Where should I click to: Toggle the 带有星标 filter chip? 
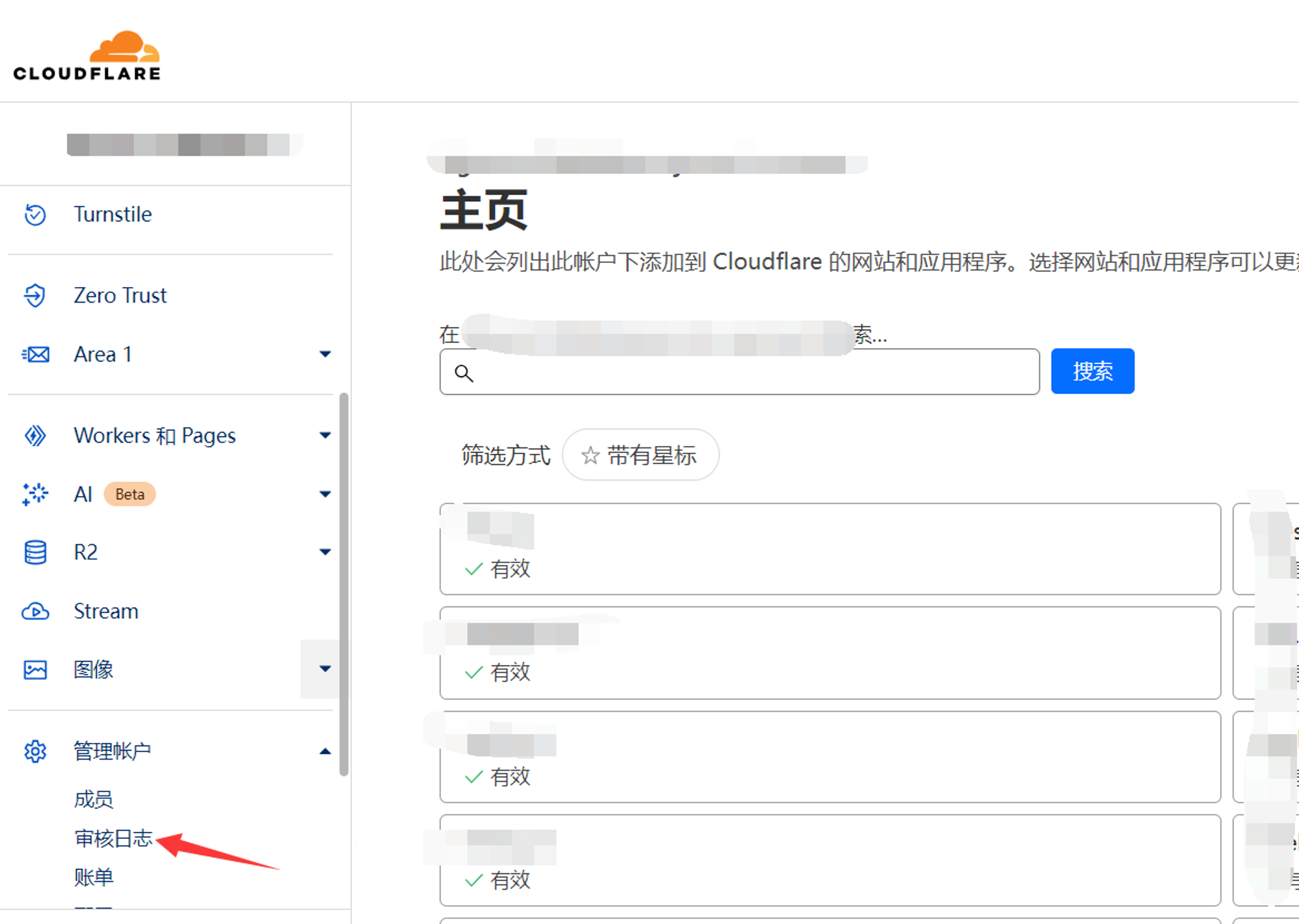640,455
